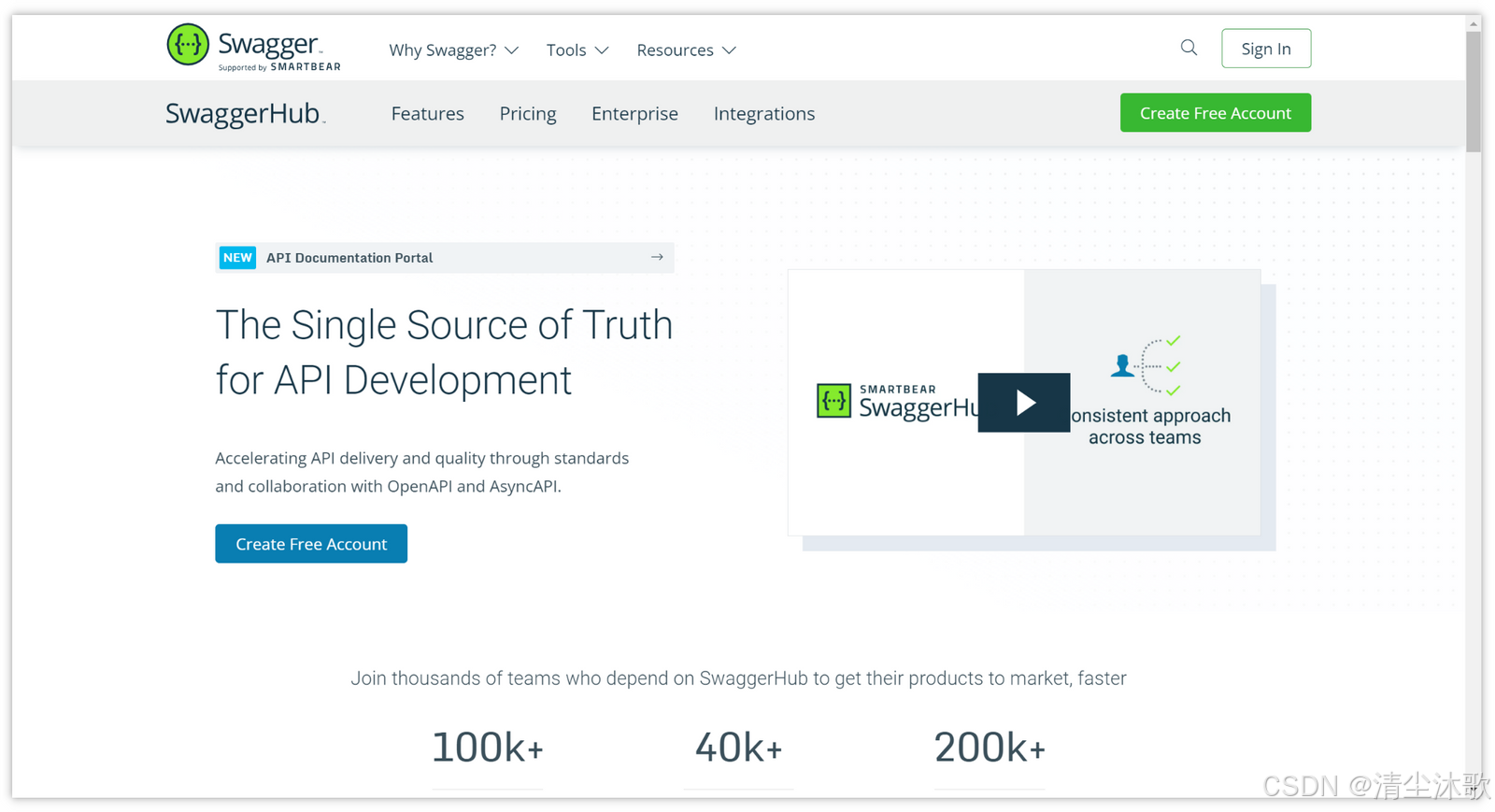Click the user checklist icon in video thumbnail

tap(1146, 365)
